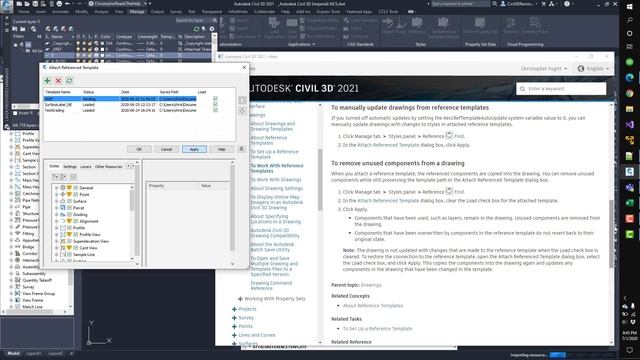
Task: Toggle the Alignment styles checkbox in tree
Action: (x=76, y=221)
